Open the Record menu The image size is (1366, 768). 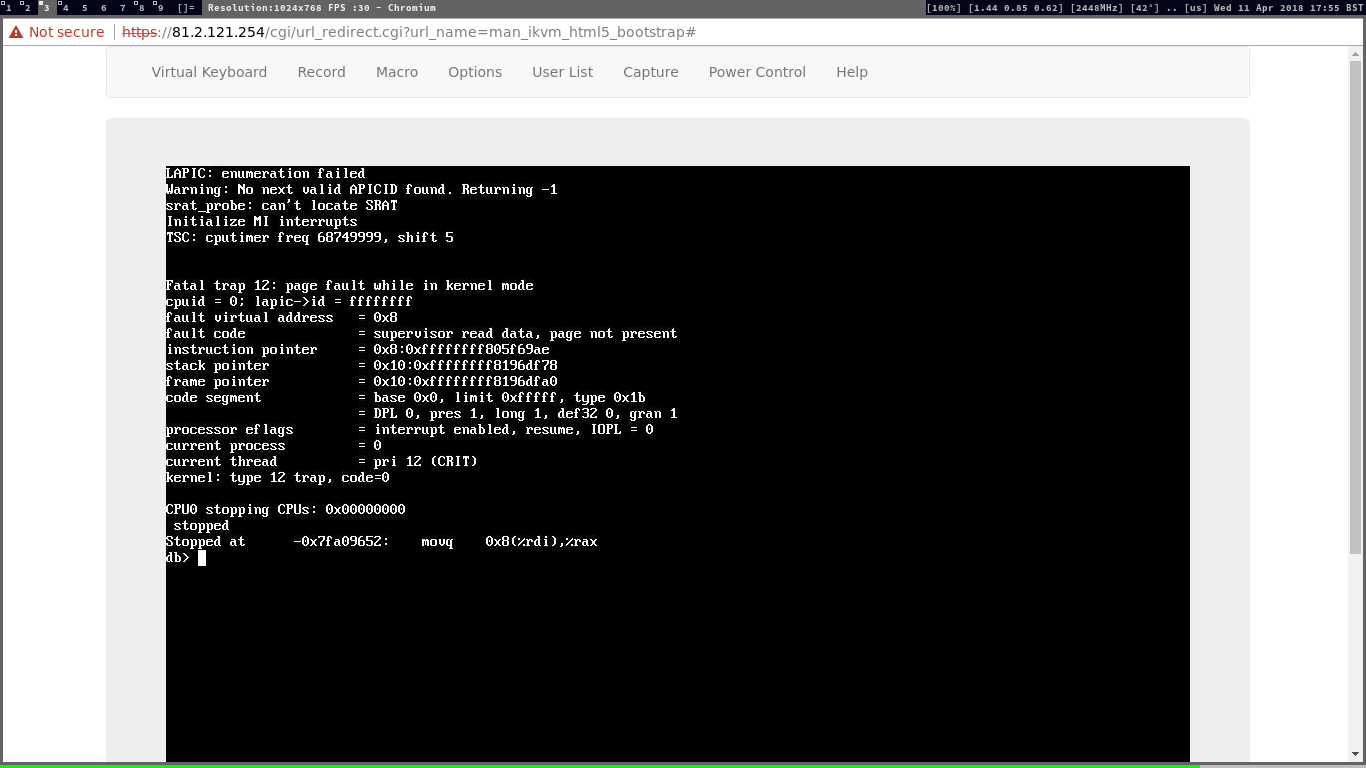[x=321, y=72]
